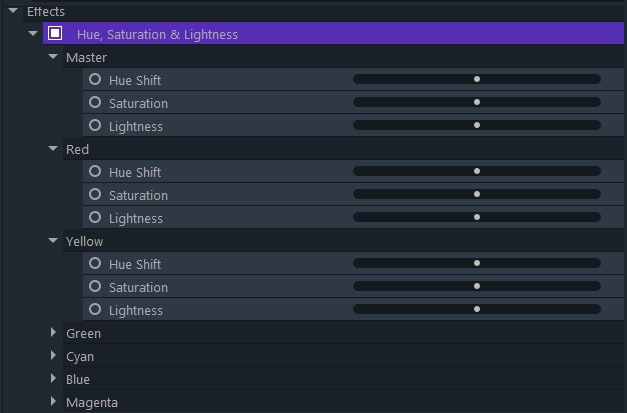Collapse the Master group
This screenshot has height=413, width=627.
(53, 57)
